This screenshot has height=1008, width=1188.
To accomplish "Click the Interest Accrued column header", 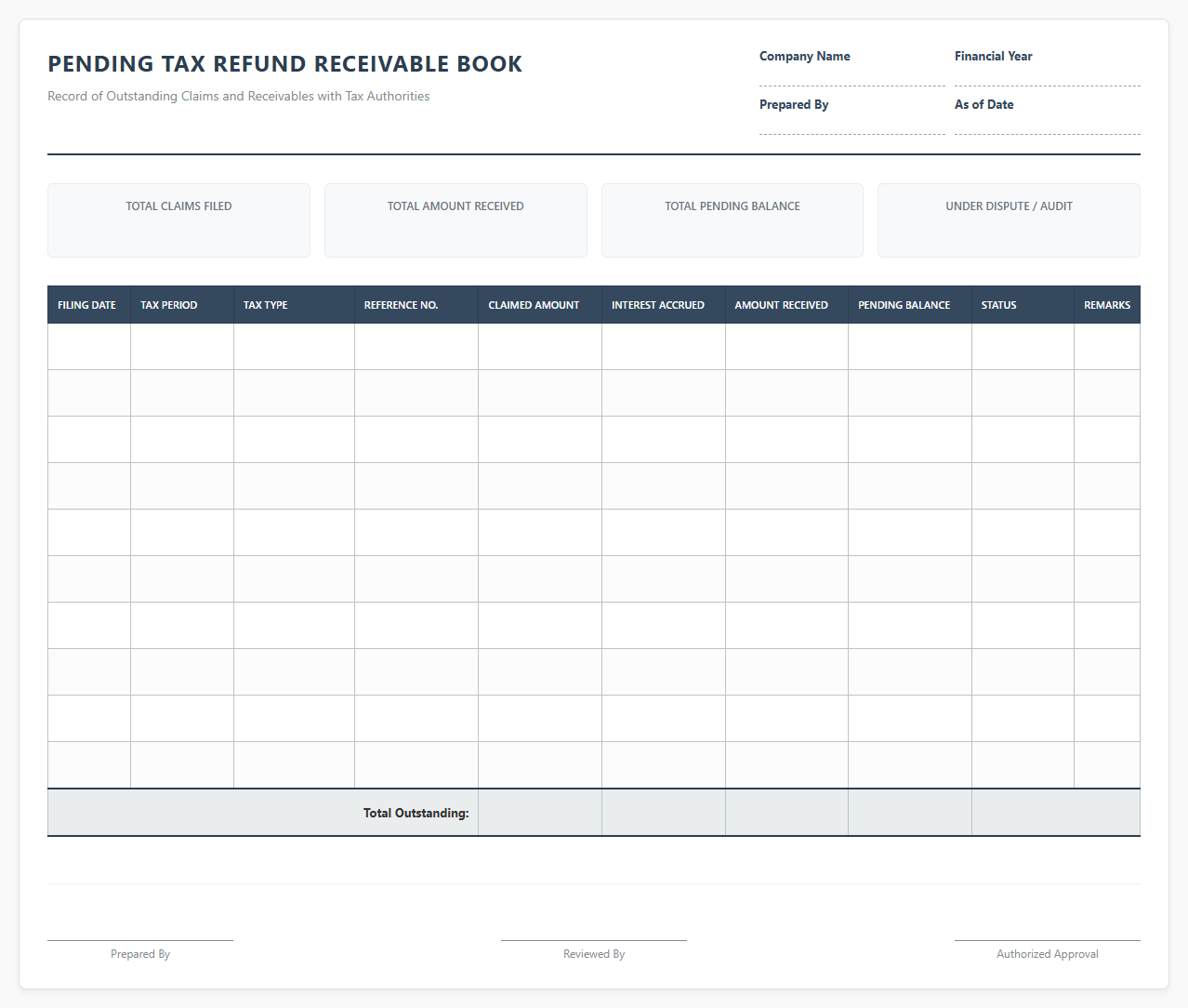I will click(664, 305).
